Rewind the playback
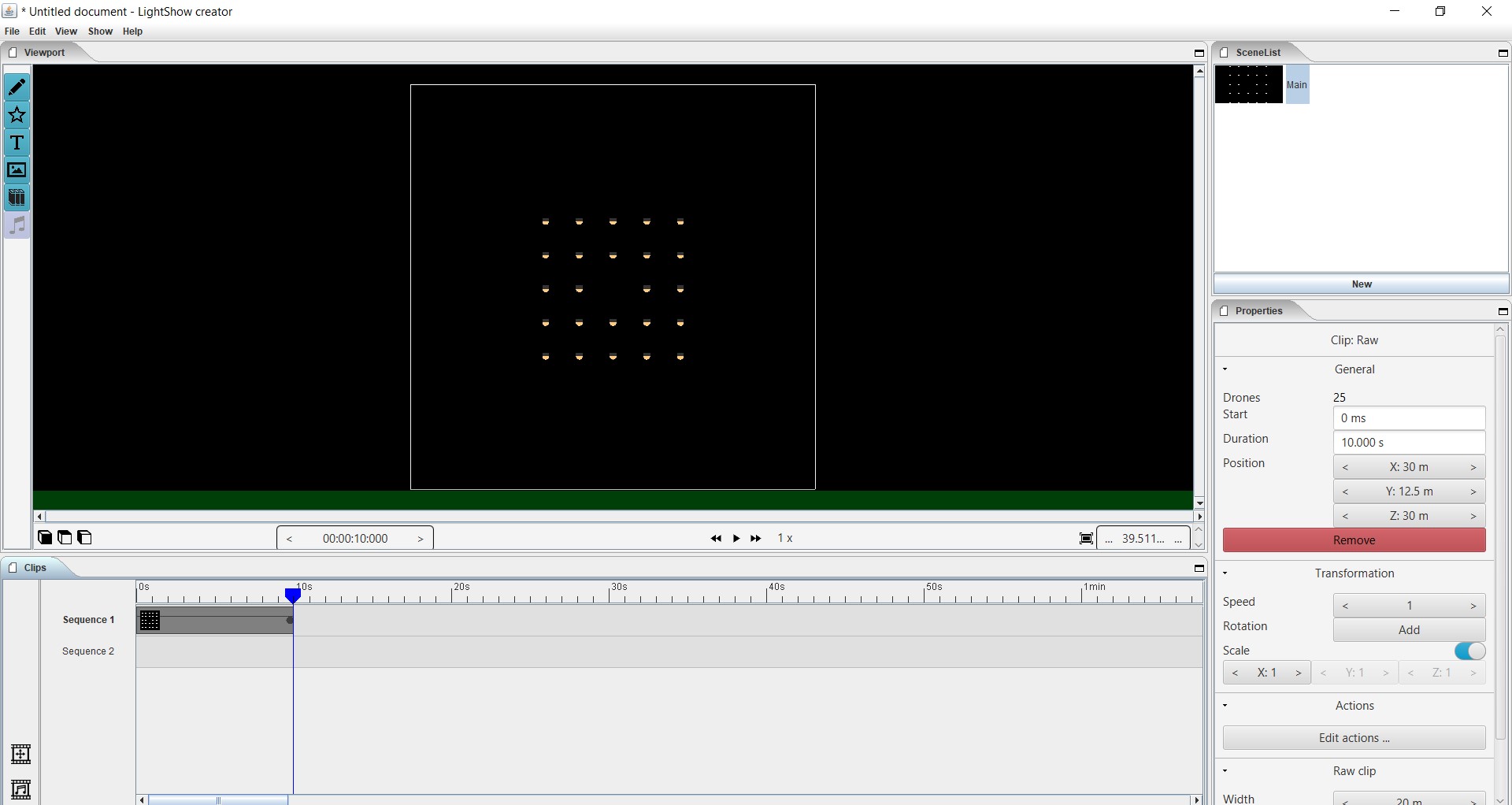The height and width of the screenshot is (805, 1512). point(715,539)
